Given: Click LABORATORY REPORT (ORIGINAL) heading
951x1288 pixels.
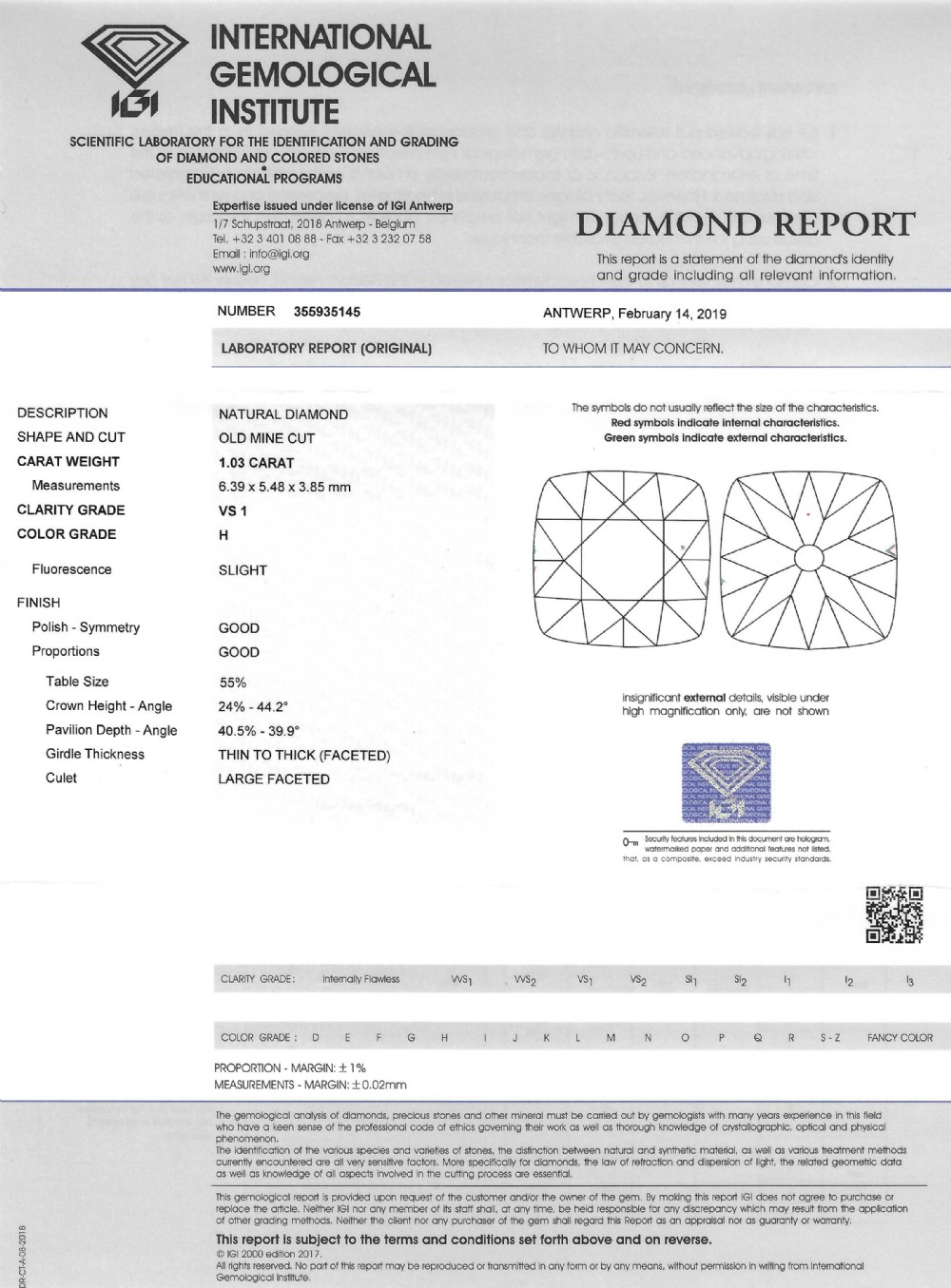Looking at the screenshot, I should pyautogui.click(x=326, y=348).
